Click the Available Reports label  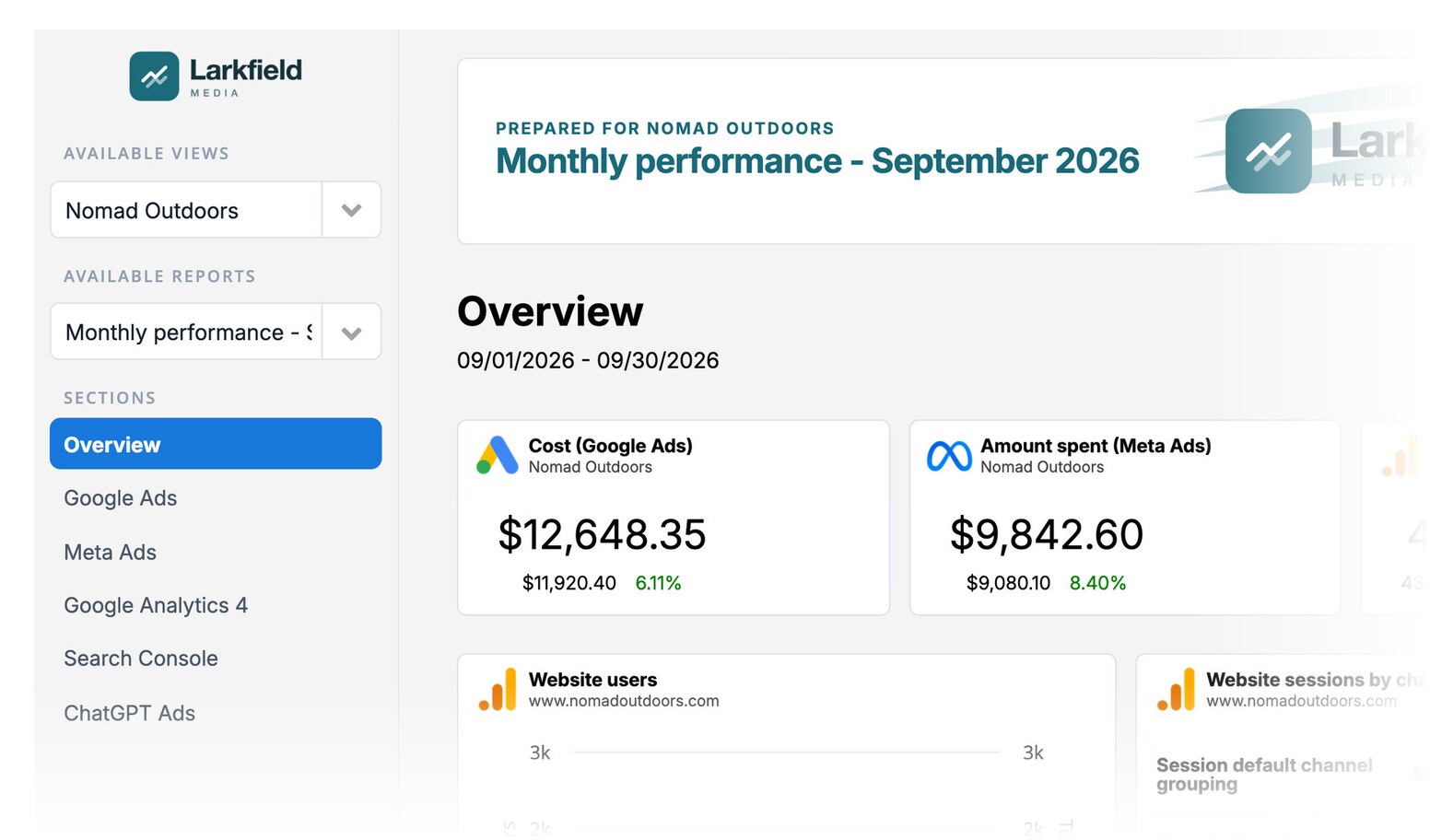point(159,276)
